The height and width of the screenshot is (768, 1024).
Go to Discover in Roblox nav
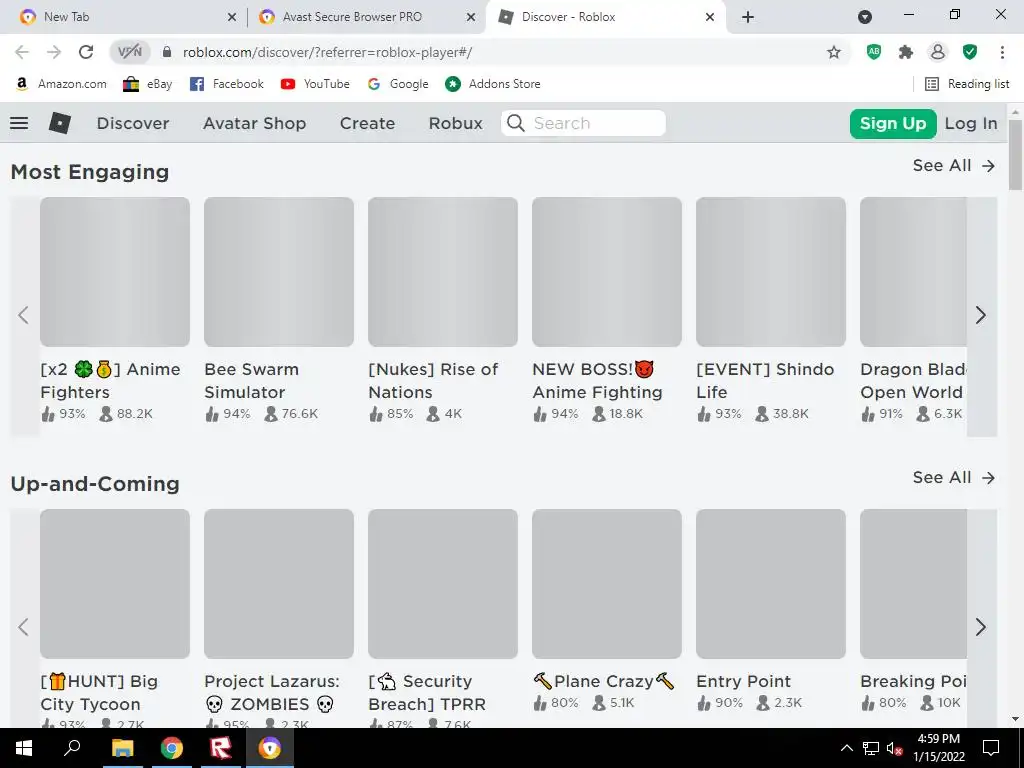point(133,123)
